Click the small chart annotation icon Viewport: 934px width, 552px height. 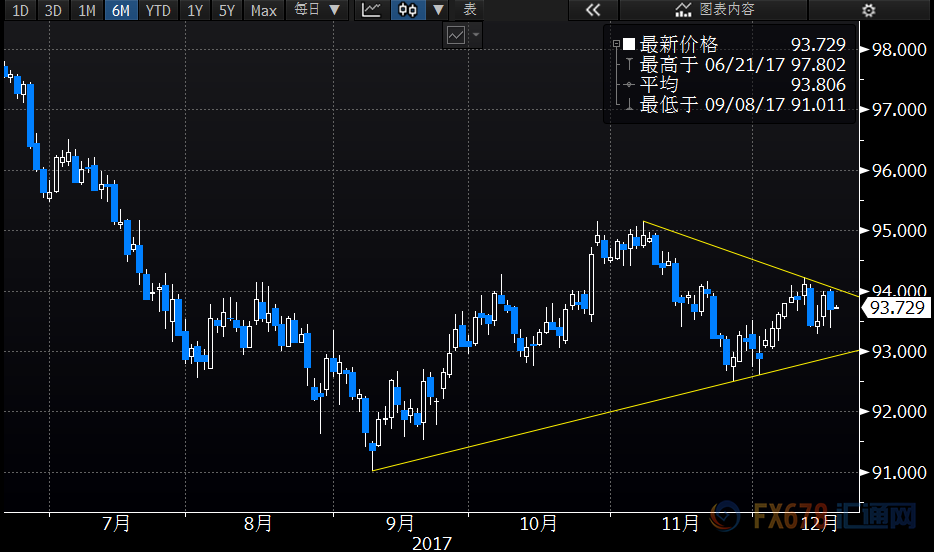tap(456, 35)
